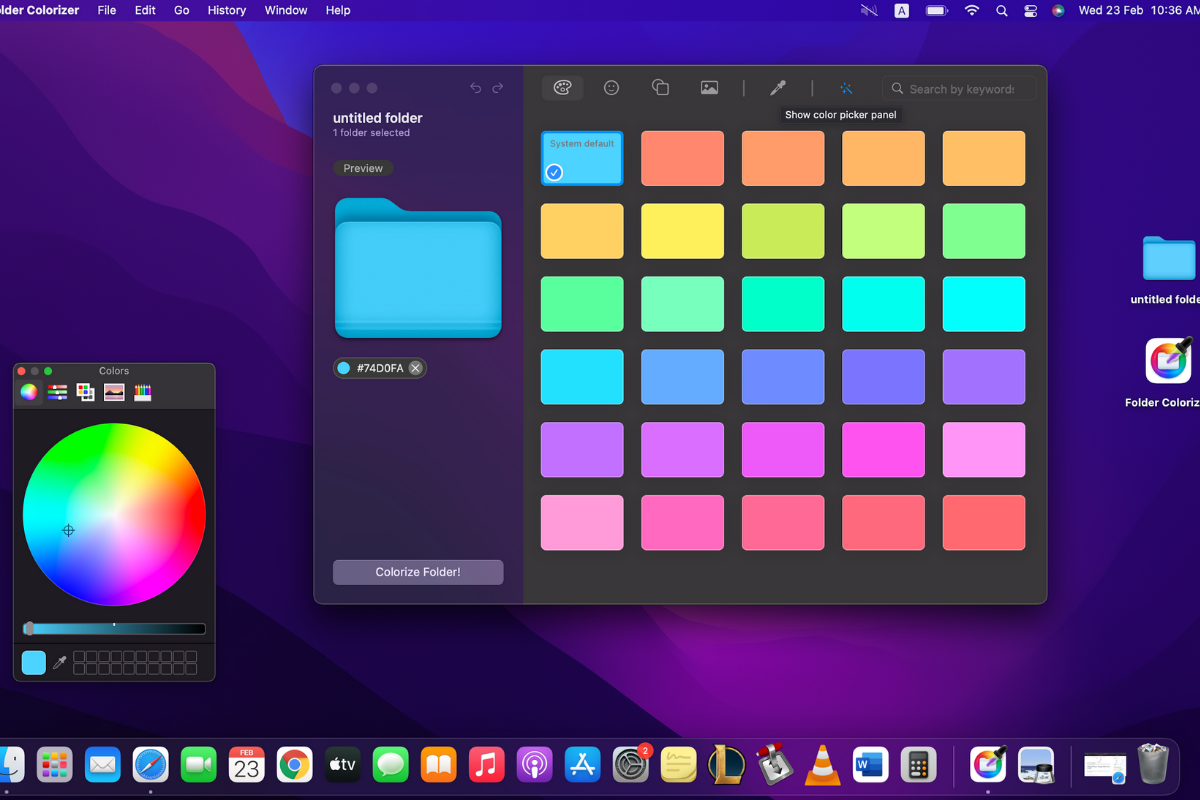The height and width of the screenshot is (800, 1200).
Task: Open the Help menu
Action: coord(338,10)
